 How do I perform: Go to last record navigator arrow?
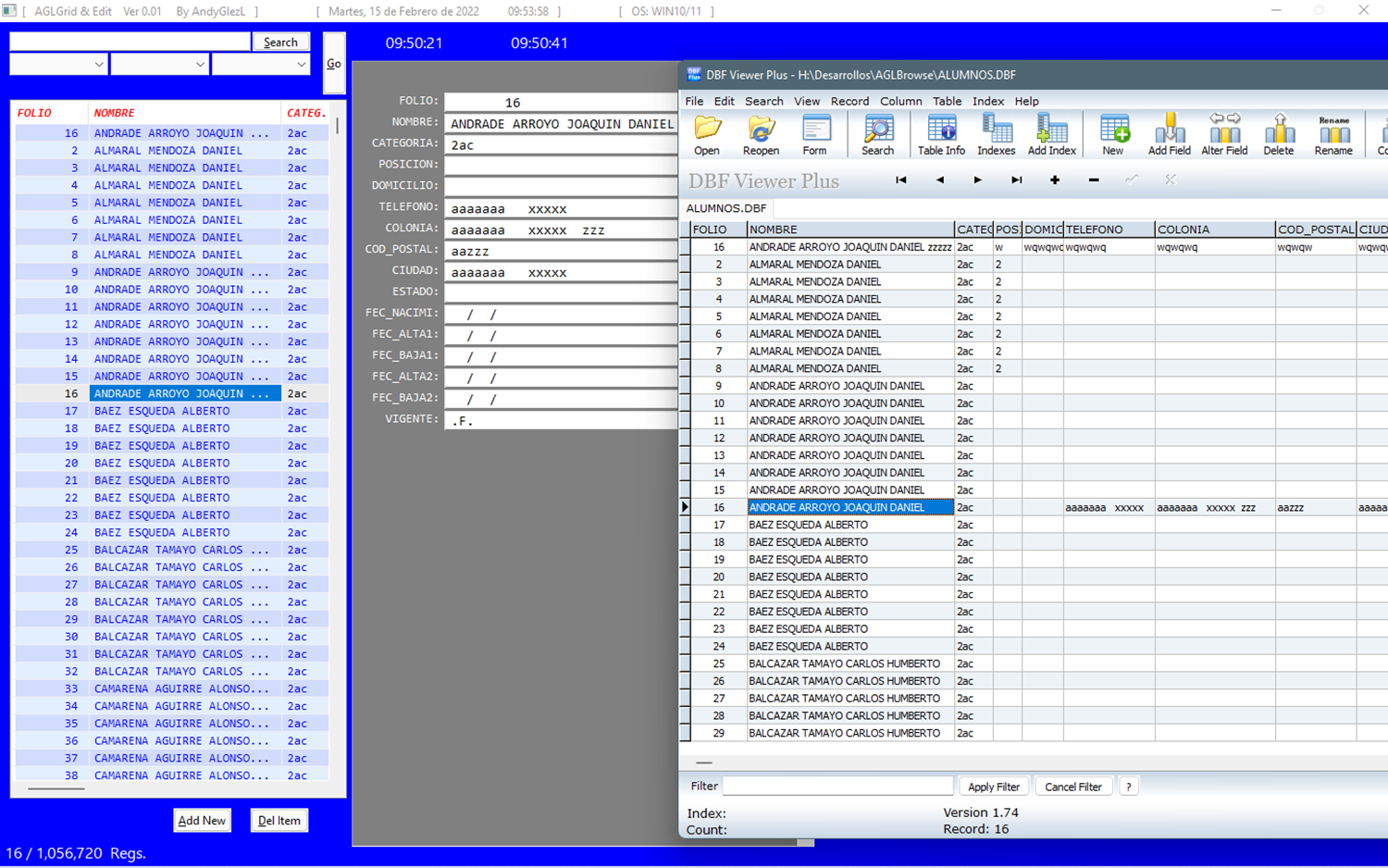(x=1016, y=180)
